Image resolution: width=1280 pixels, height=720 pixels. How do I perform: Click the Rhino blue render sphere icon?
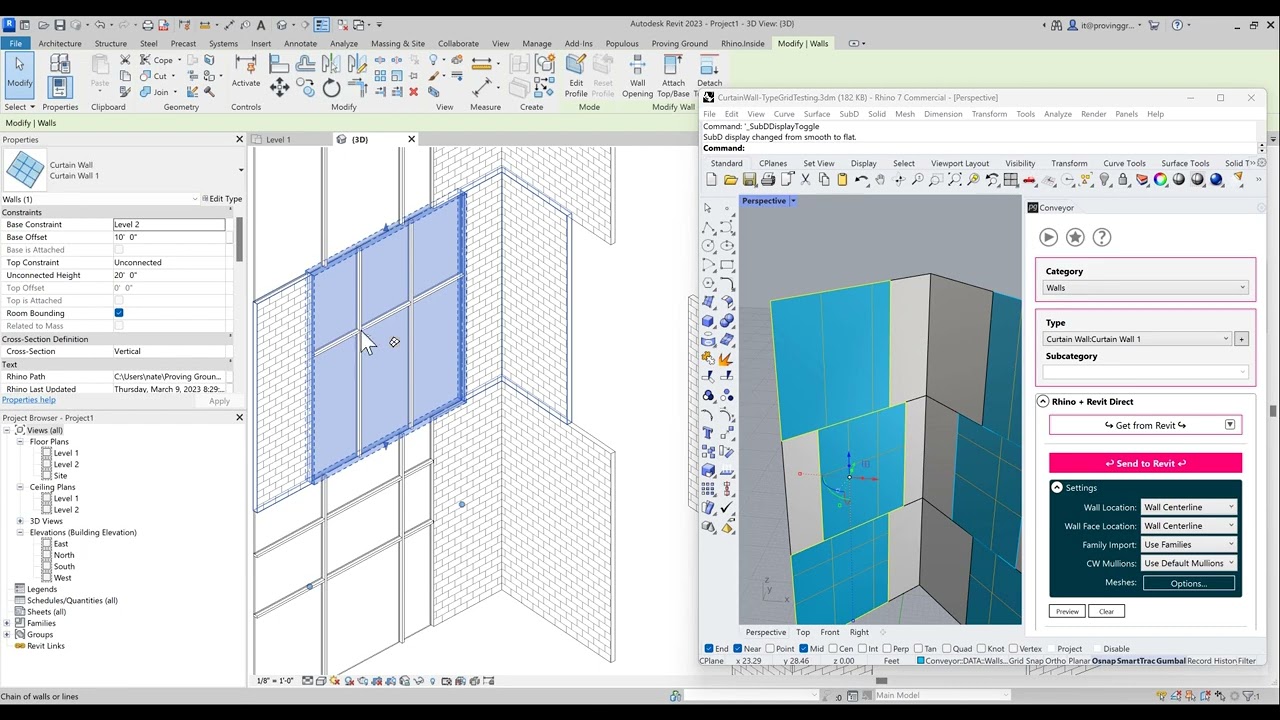click(1216, 180)
